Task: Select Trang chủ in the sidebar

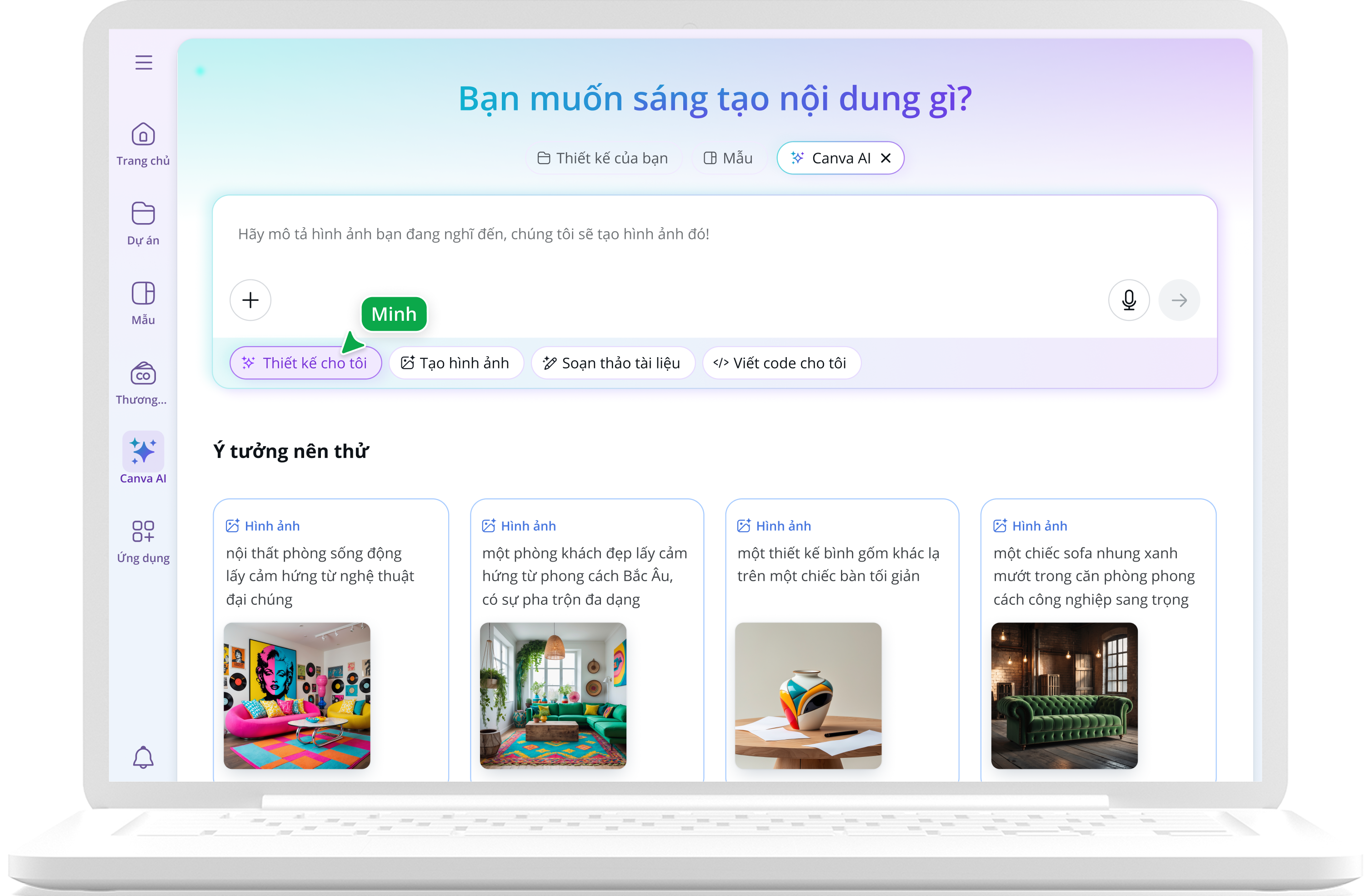Action: [x=143, y=144]
